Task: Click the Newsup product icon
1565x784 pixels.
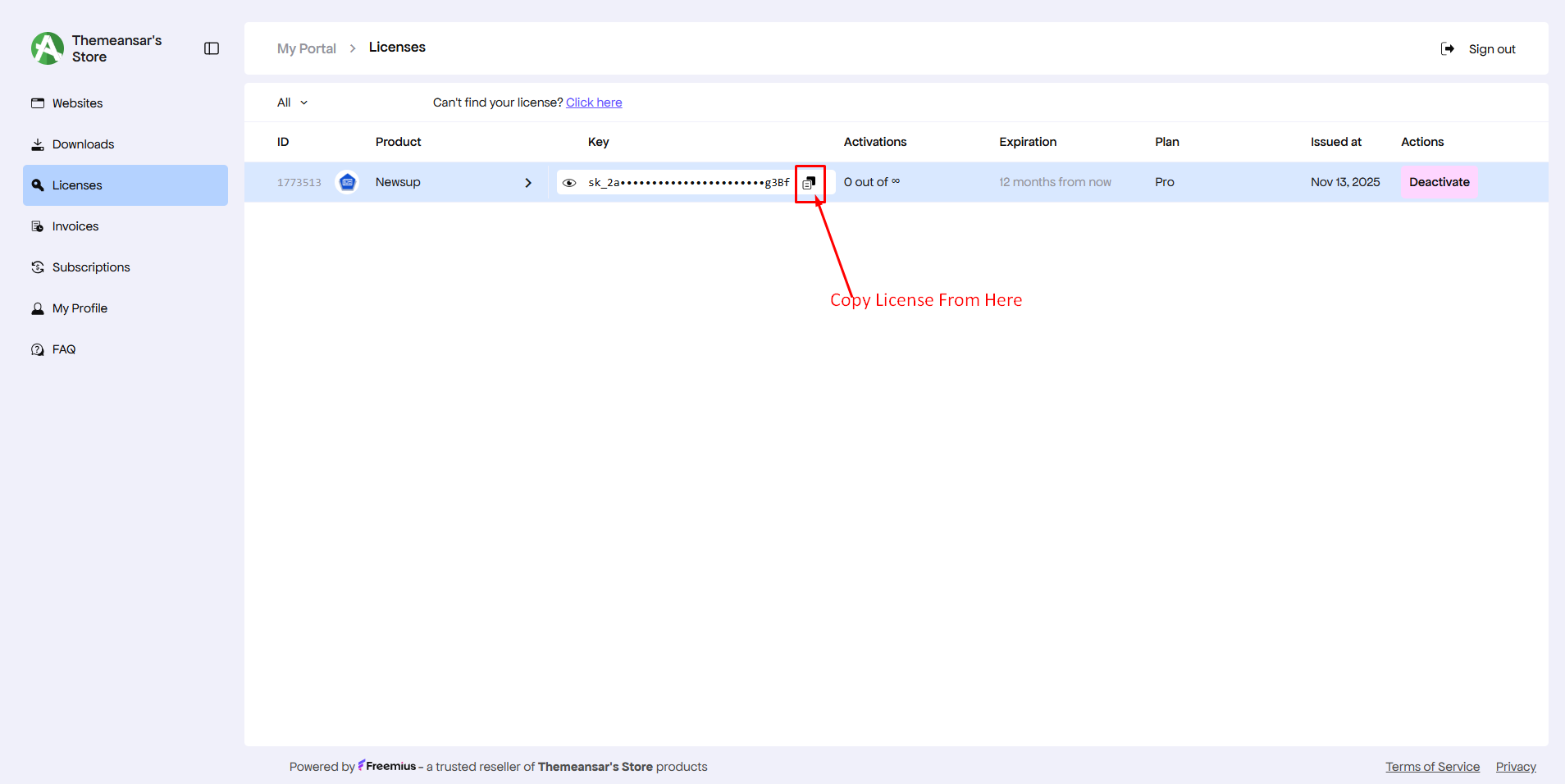Action: point(348,182)
